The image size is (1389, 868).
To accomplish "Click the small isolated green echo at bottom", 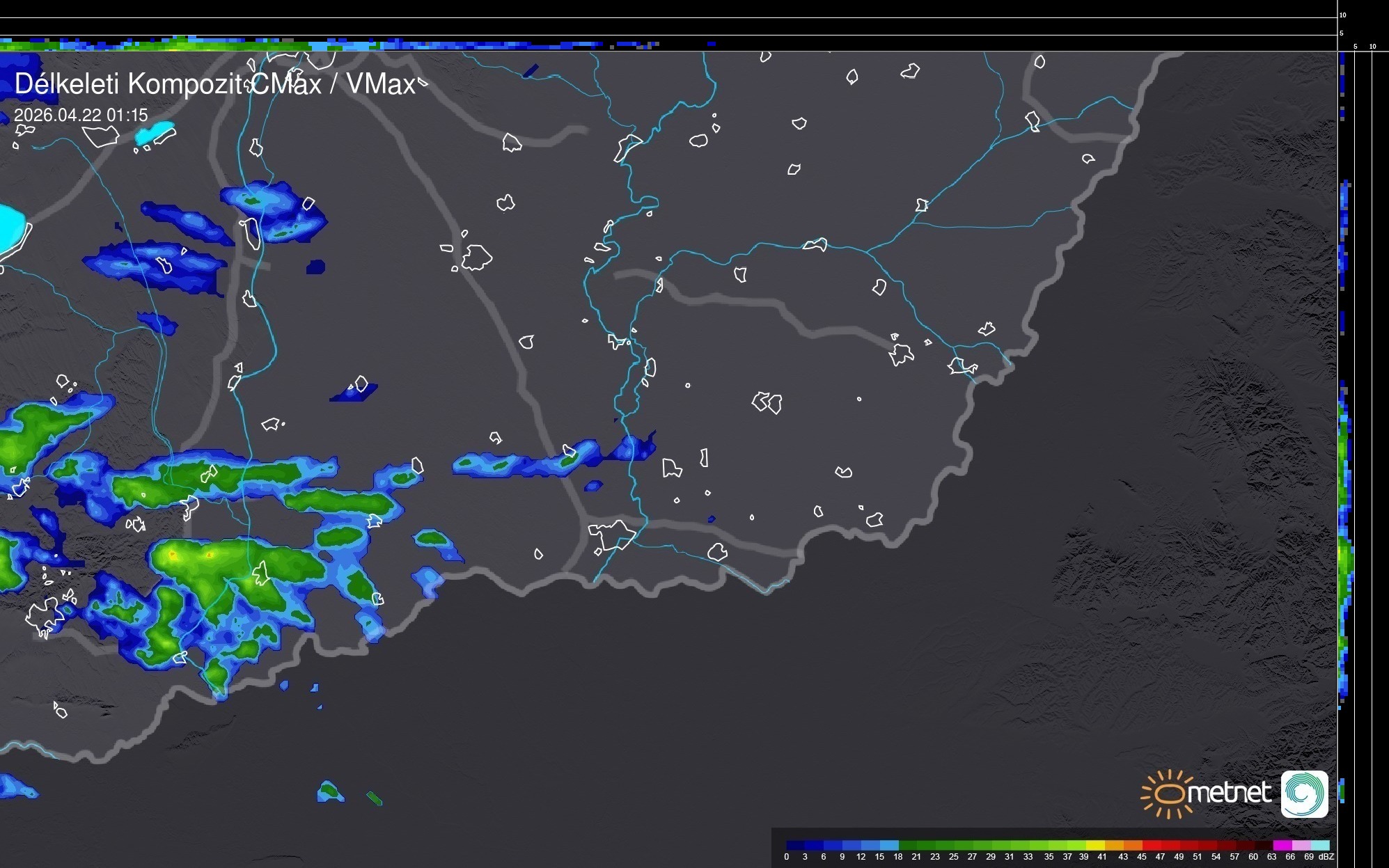I will tap(374, 798).
